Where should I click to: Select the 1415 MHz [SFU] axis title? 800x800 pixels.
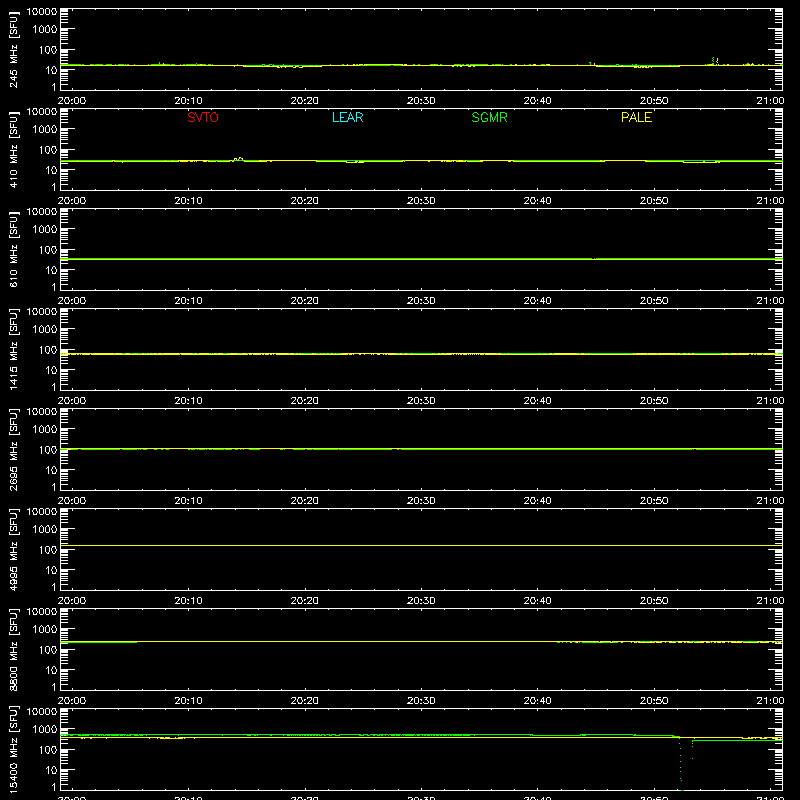point(13,349)
